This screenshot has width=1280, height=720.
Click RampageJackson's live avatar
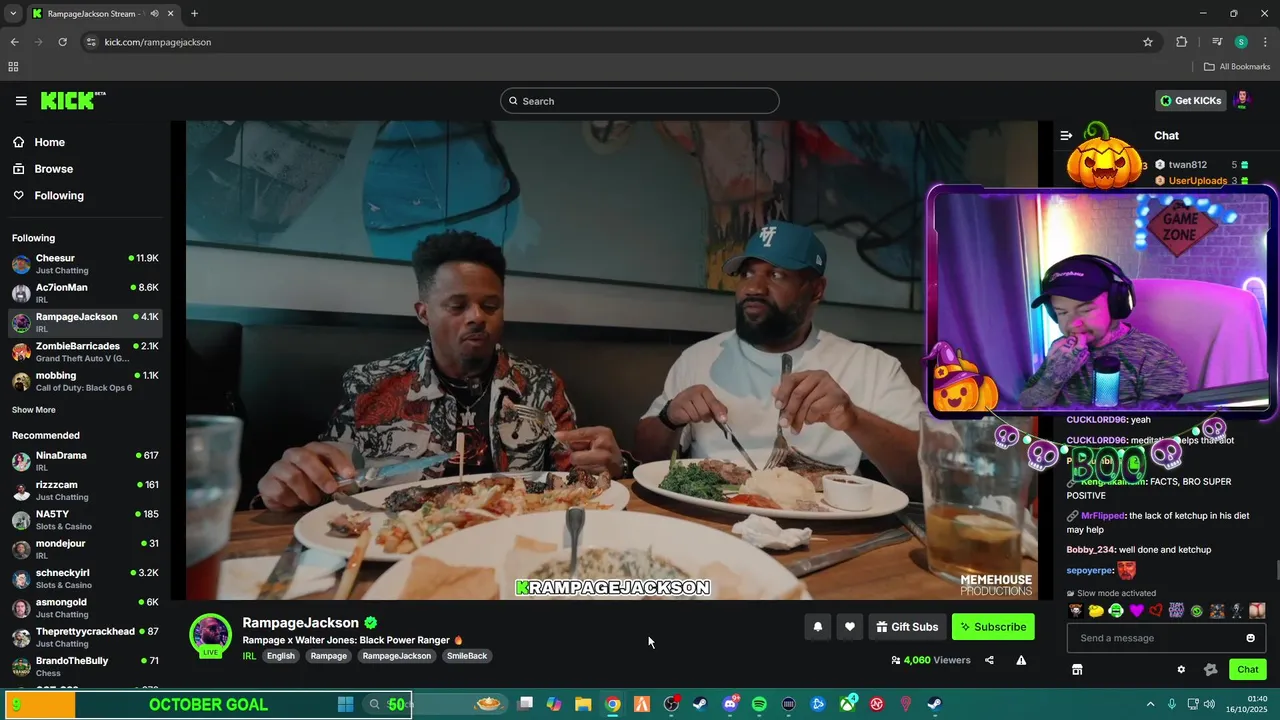(x=210, y=636)
